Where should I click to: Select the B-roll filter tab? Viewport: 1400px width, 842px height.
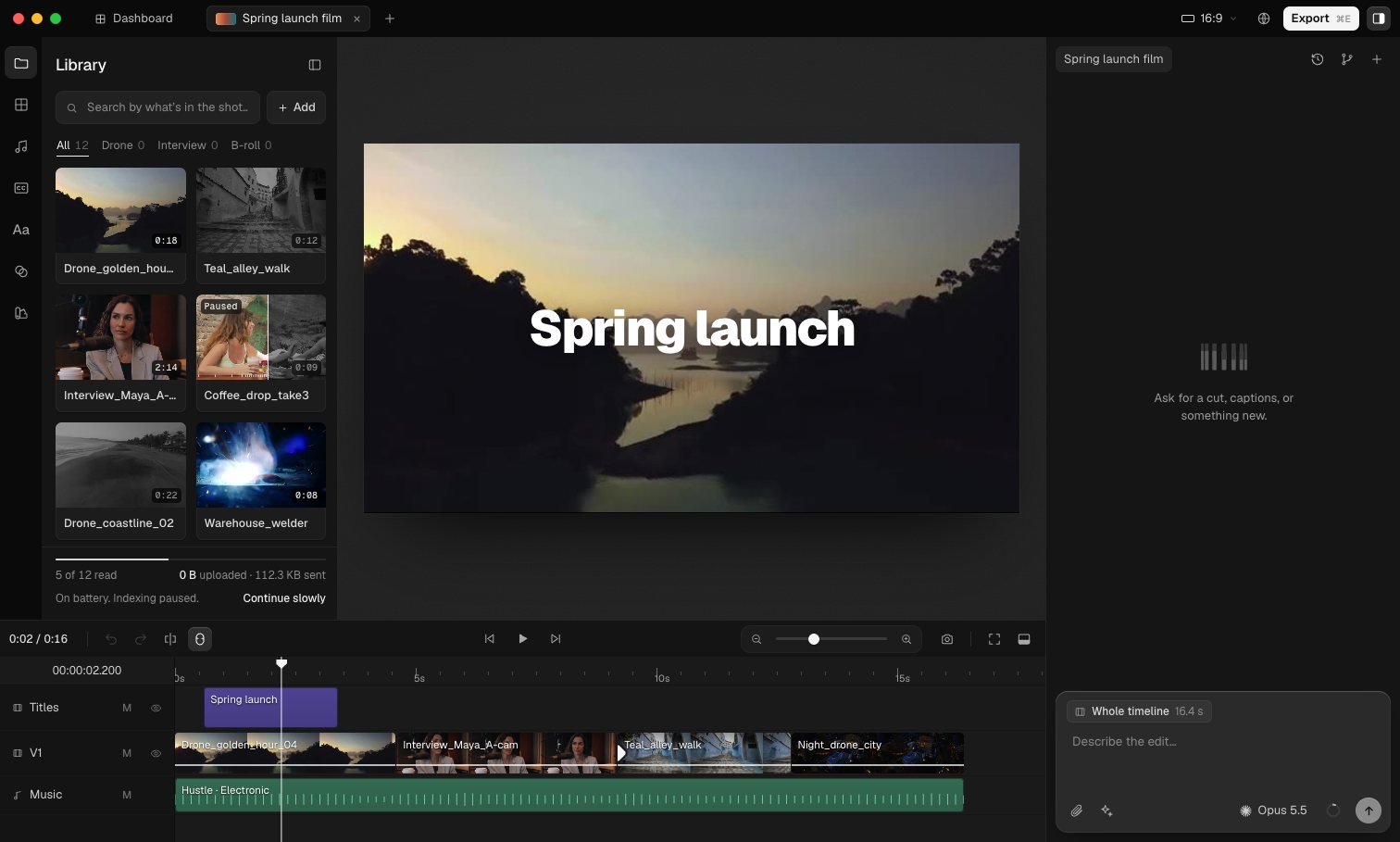pos(252,145)
